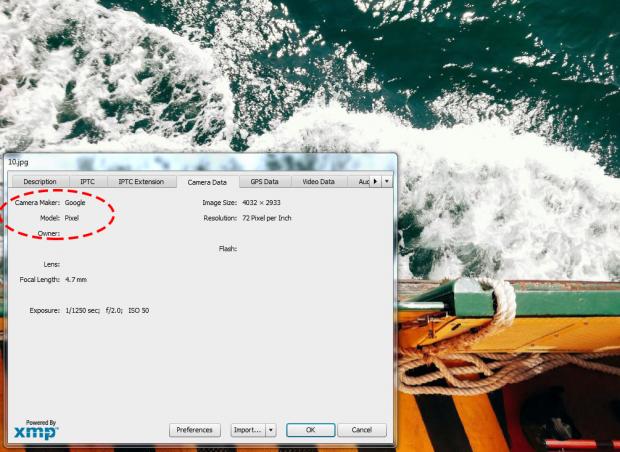
Task: Click the Model value Pixel
Action: [72, 217]
